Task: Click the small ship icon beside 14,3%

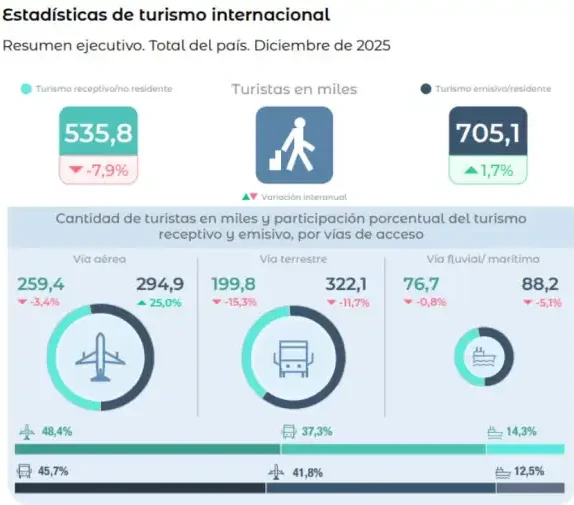Action: pos(495,432)
